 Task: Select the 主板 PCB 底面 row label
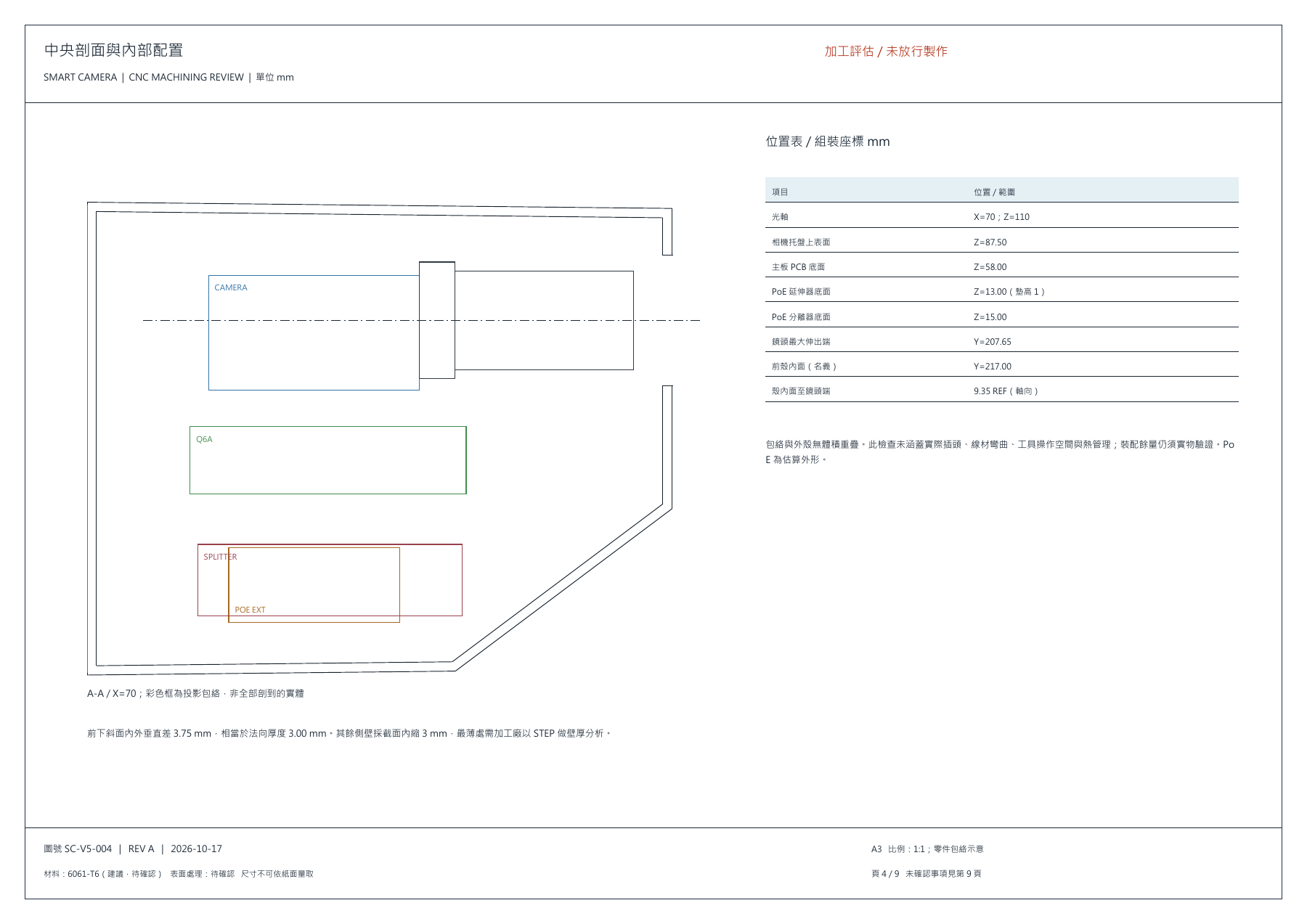coord(798,267)
